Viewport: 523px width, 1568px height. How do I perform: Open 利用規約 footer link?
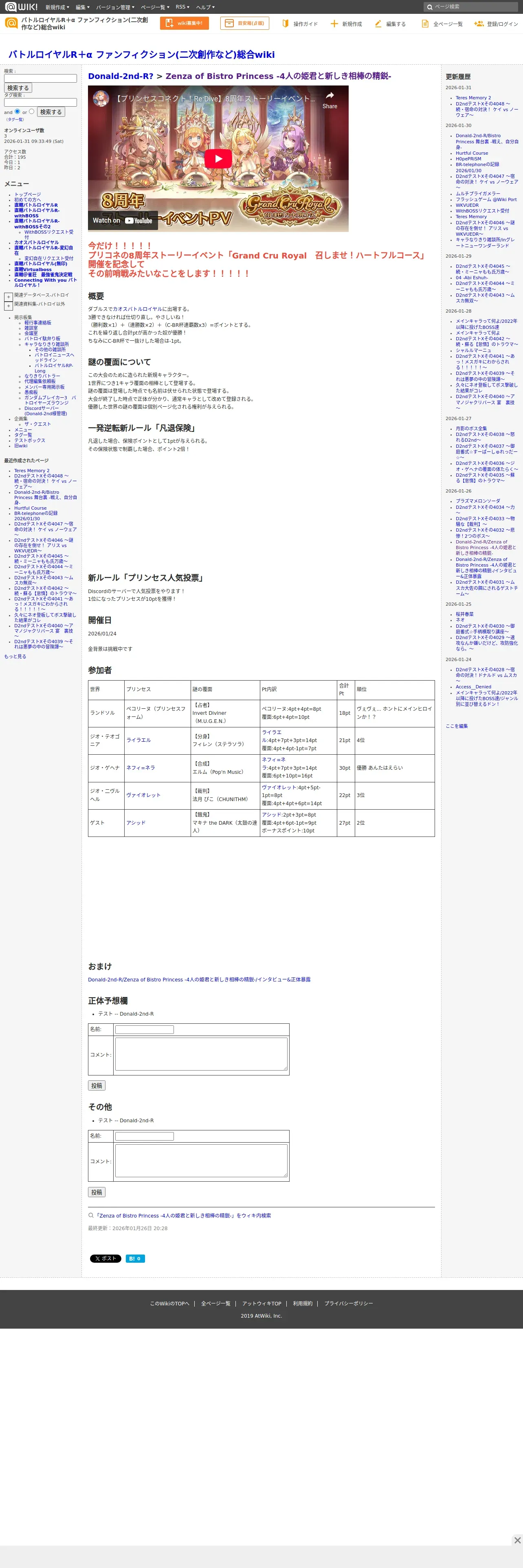coord(303,1303)
